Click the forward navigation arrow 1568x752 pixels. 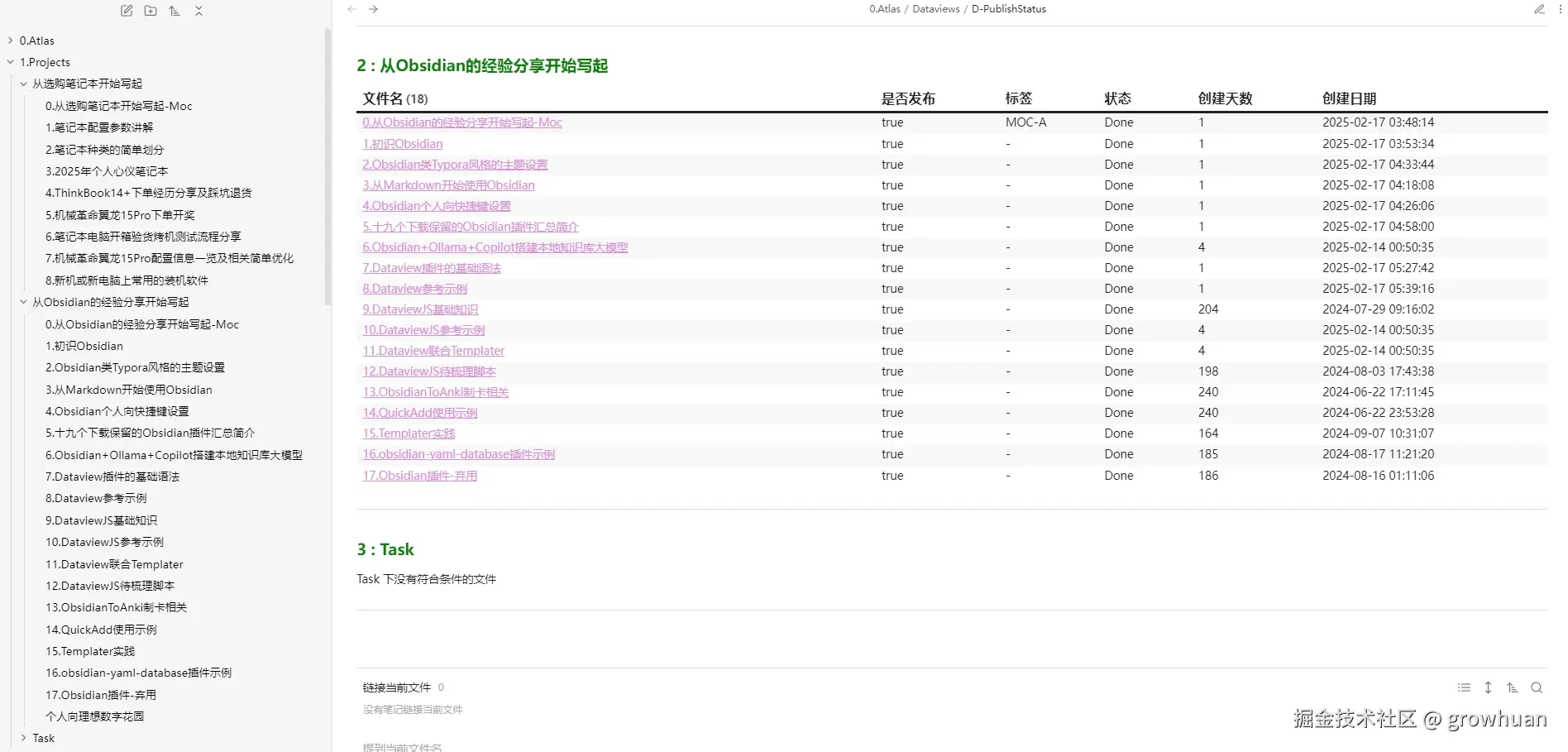[374, 9]
